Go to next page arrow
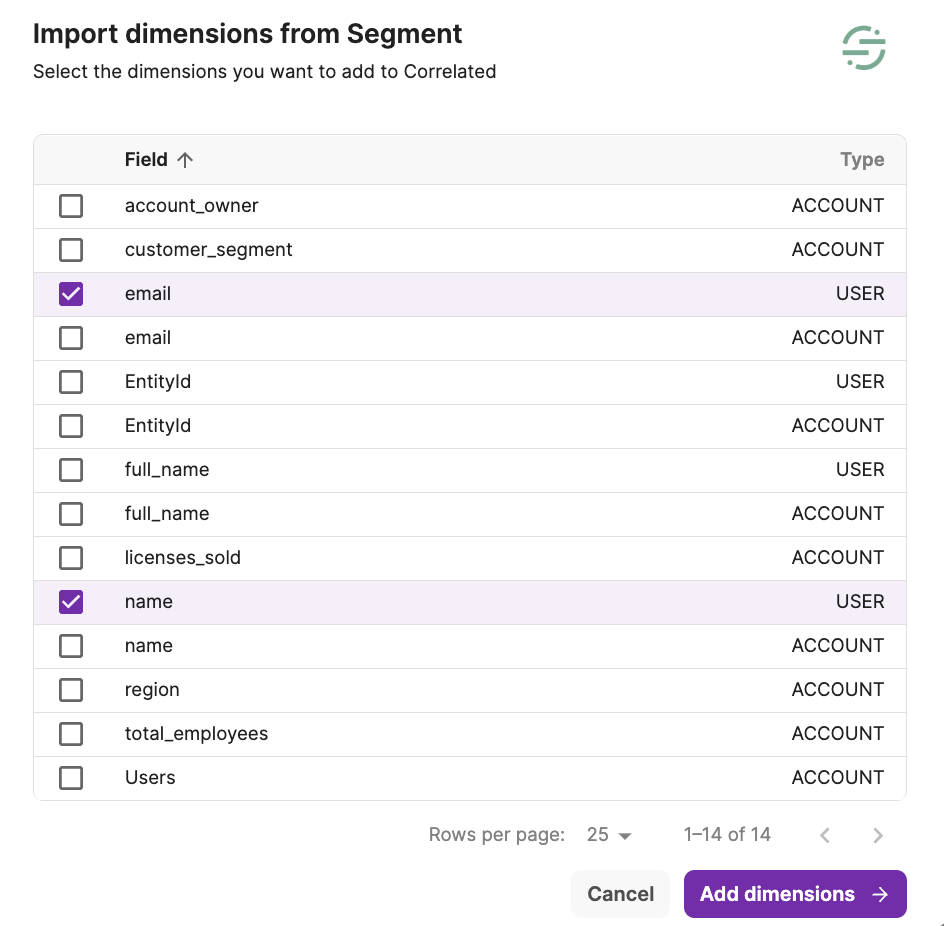This screenshot has height=926, width=944. pyautogui.click(x=877, y=835)
